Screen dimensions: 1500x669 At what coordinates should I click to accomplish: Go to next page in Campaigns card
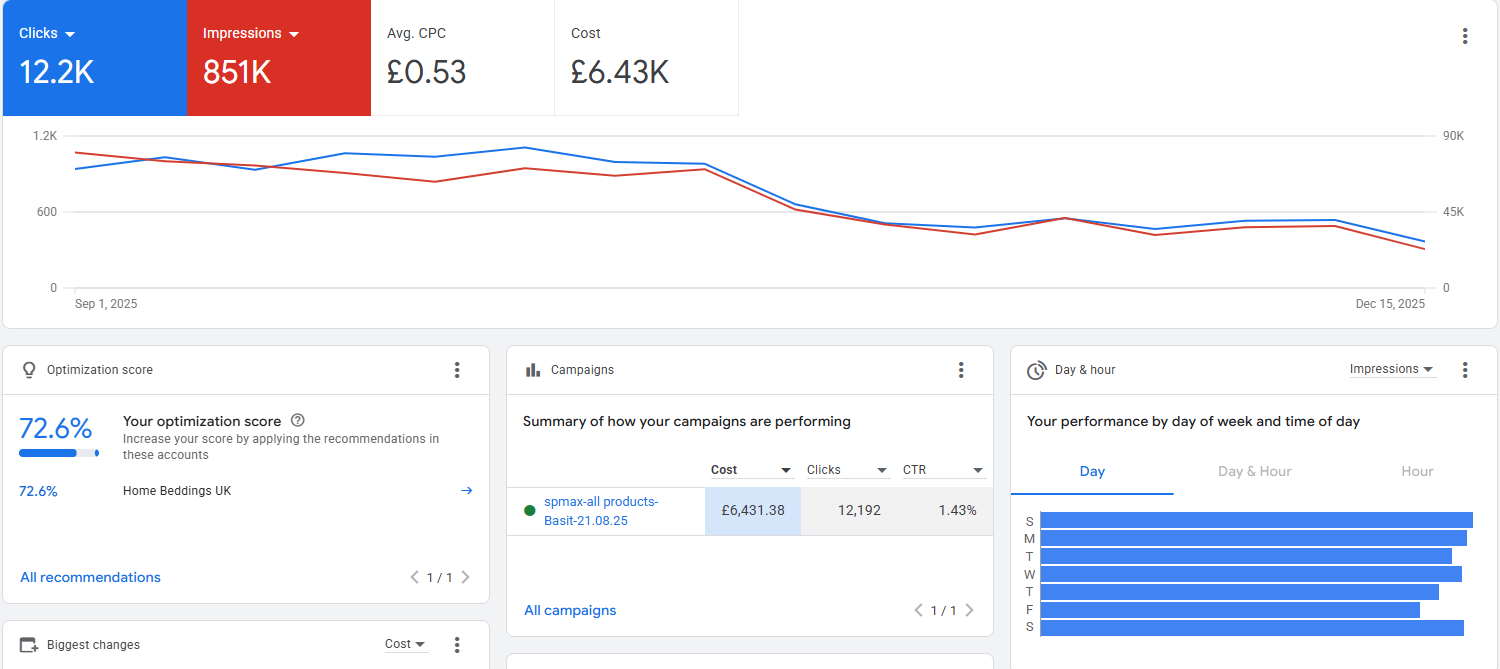969,610
